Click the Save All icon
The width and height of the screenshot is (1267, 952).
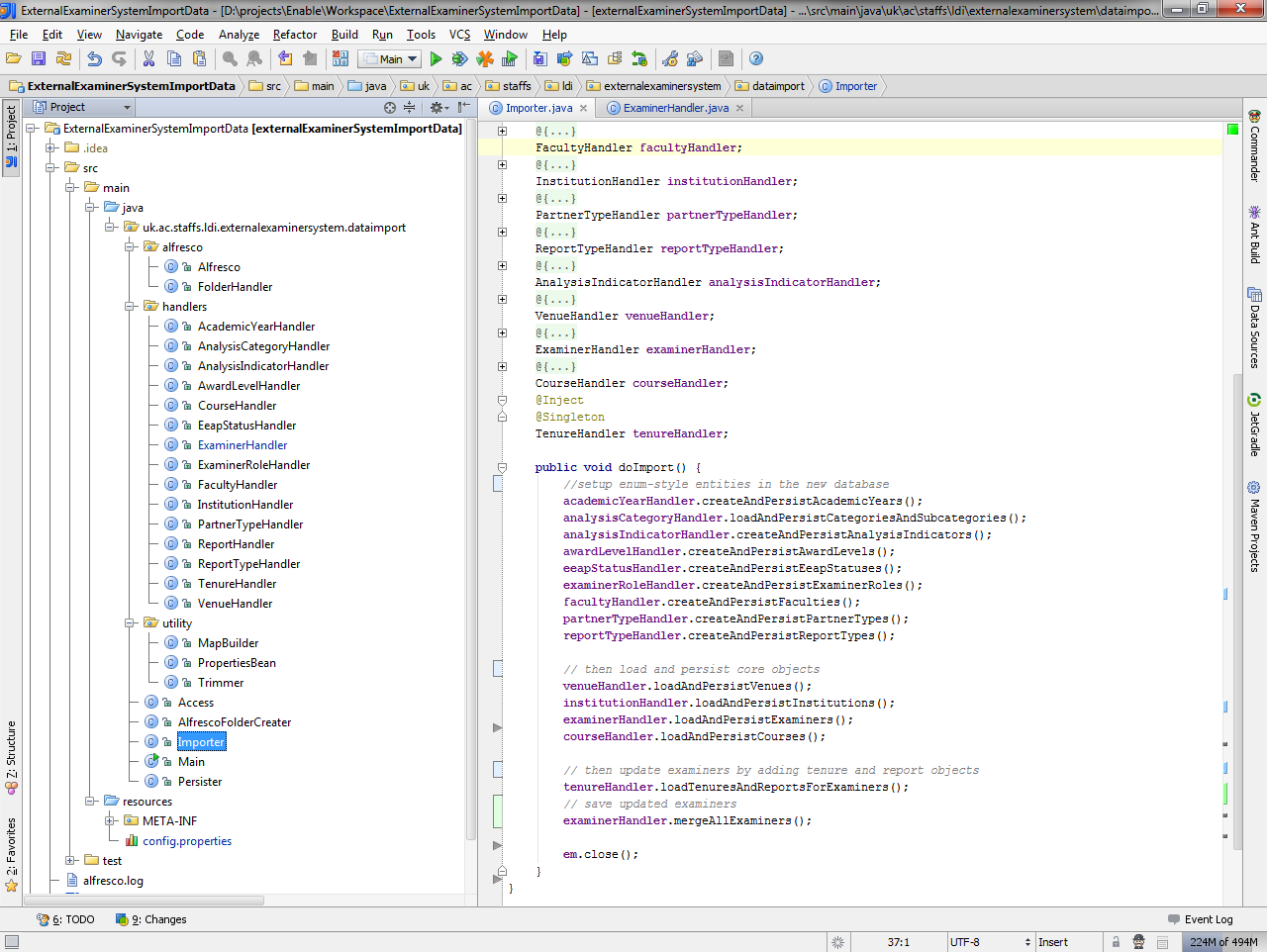click(38, 57)
